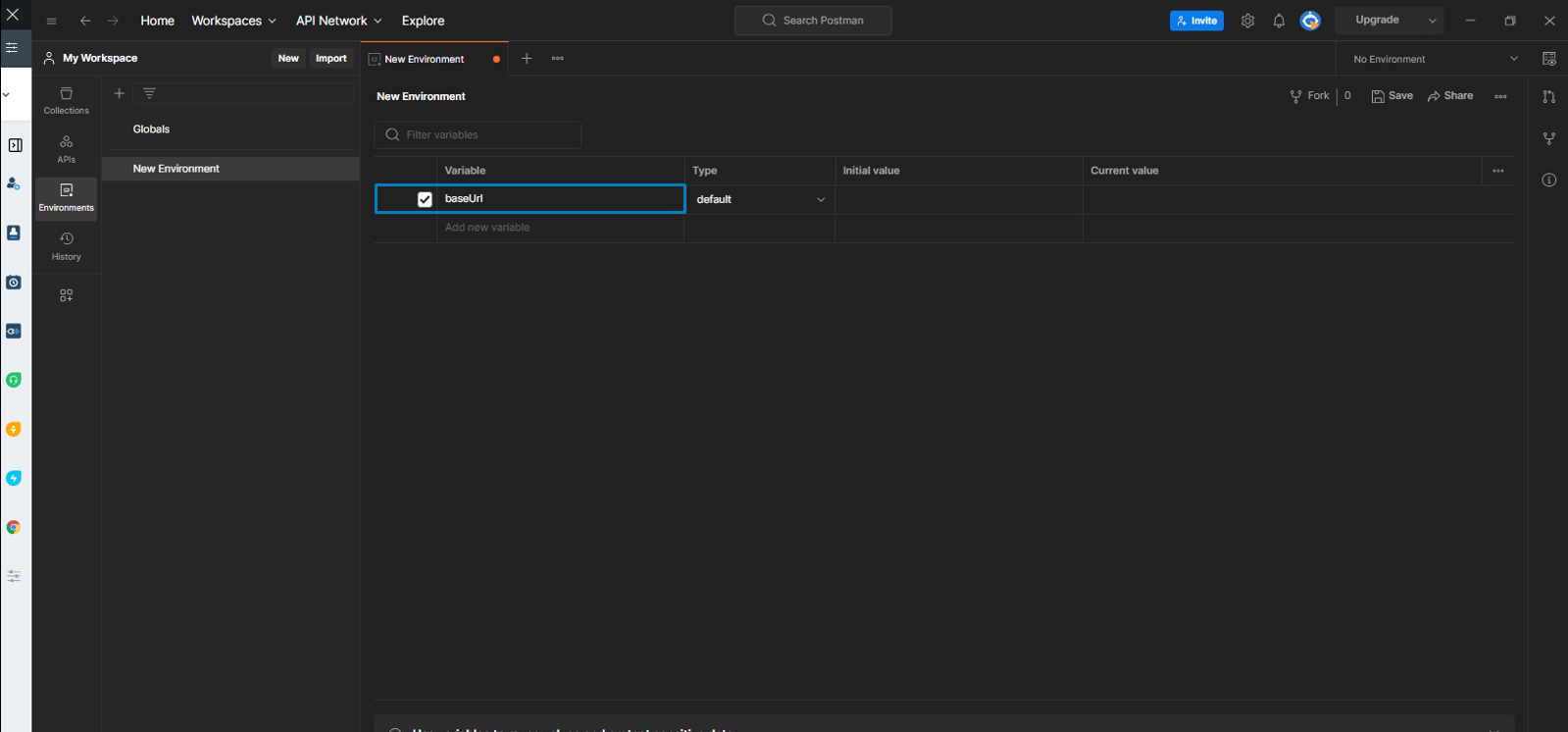The image size is (1568, 732).
Task: Open the Settings gear icon
Action: pos(1247,21)
